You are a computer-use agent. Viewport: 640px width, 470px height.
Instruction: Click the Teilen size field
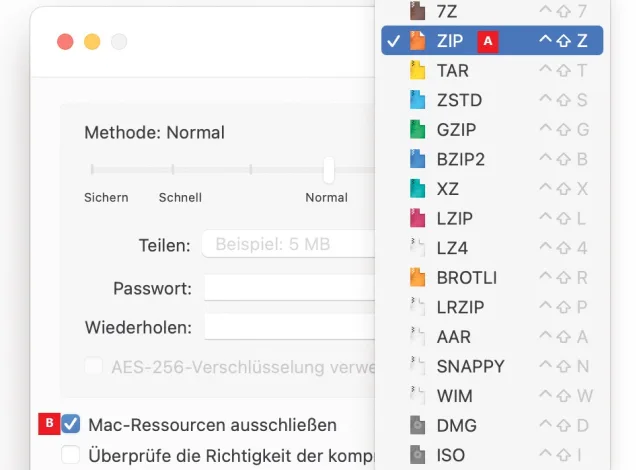point(290,244)
